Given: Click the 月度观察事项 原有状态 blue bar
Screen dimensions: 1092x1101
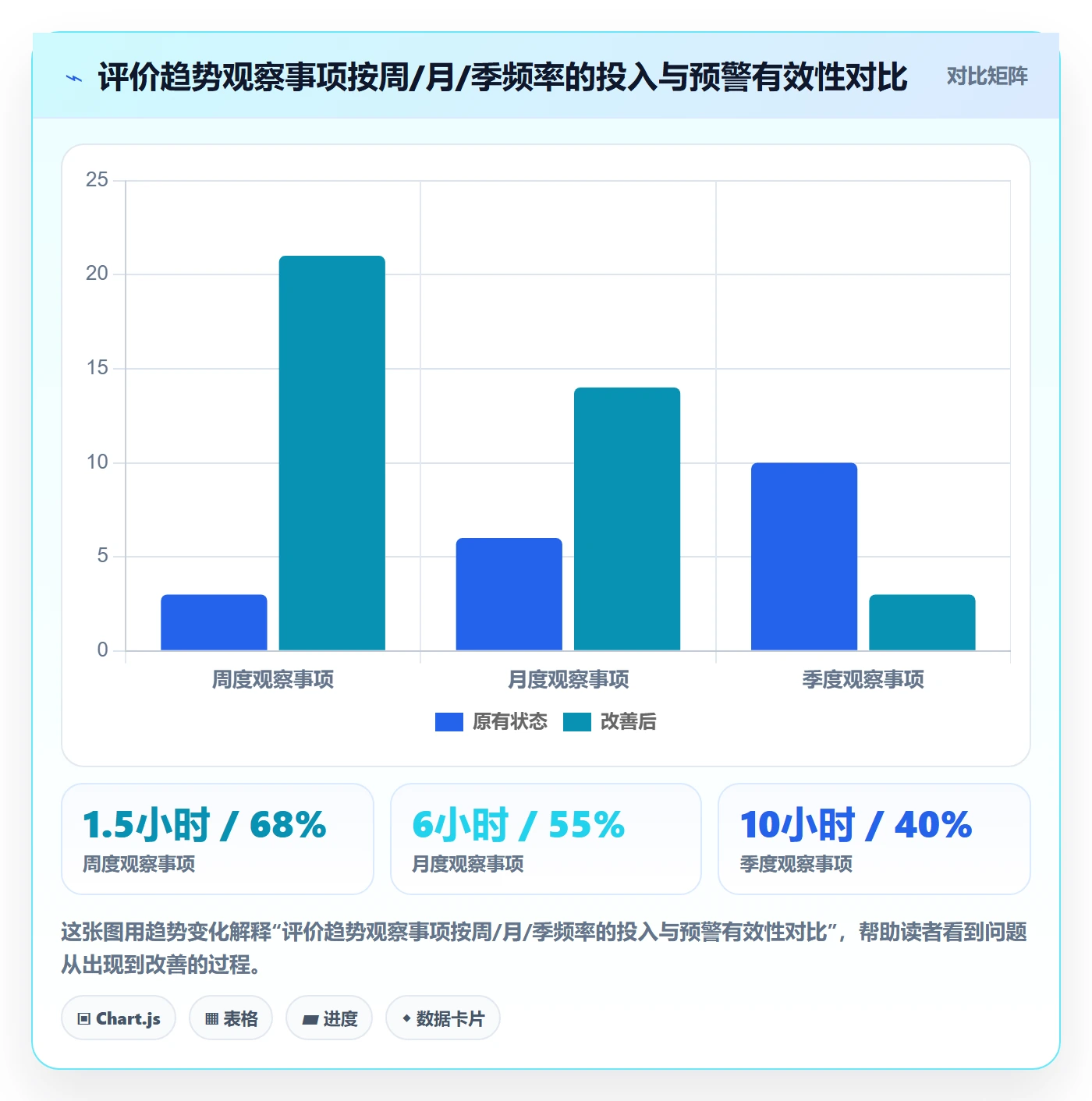Looking at the screenshot, I should (509, 594).
